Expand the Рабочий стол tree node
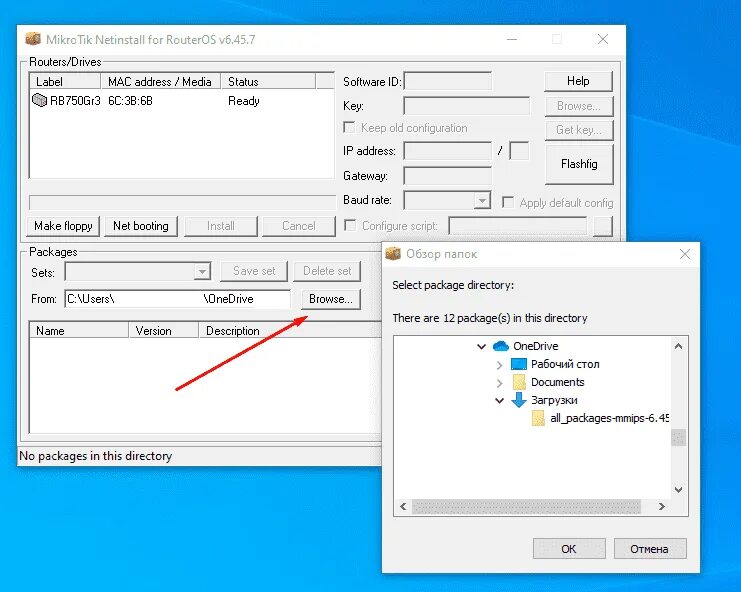 tap(500, 365)
